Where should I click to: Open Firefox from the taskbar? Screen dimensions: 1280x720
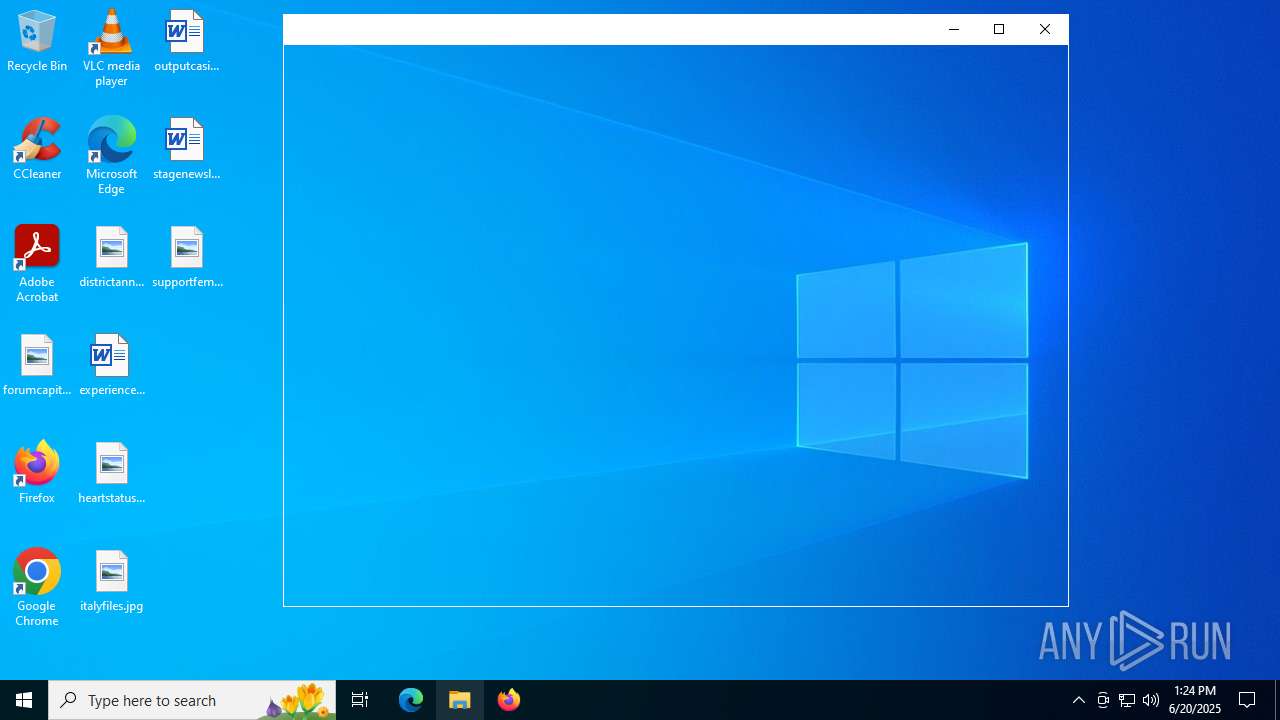[x=509, y=700]
